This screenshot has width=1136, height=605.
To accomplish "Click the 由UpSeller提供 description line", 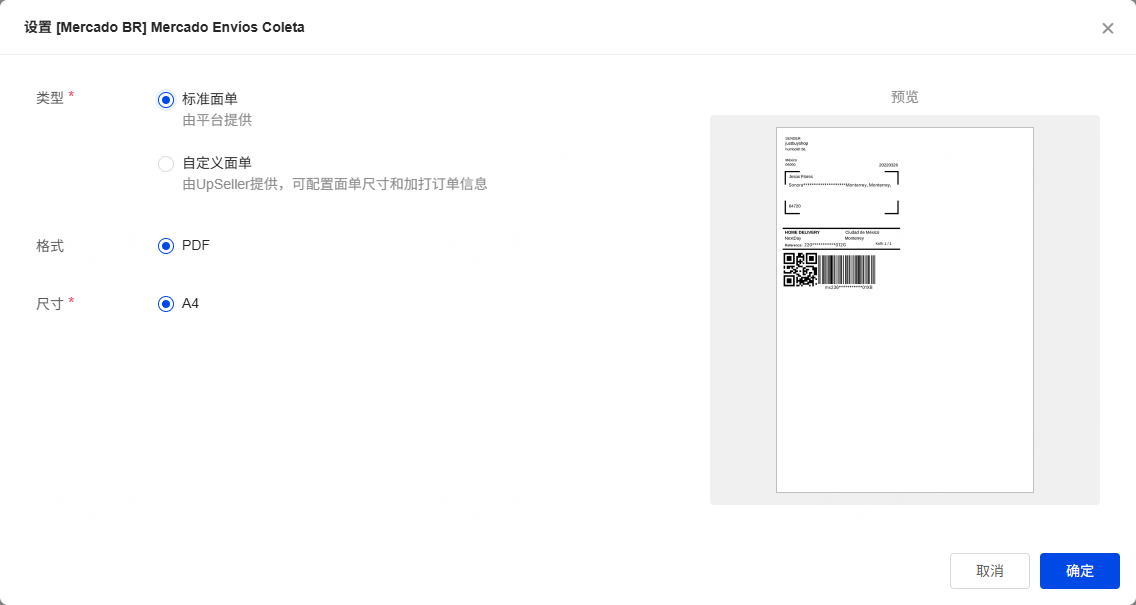I will (334, 185).
